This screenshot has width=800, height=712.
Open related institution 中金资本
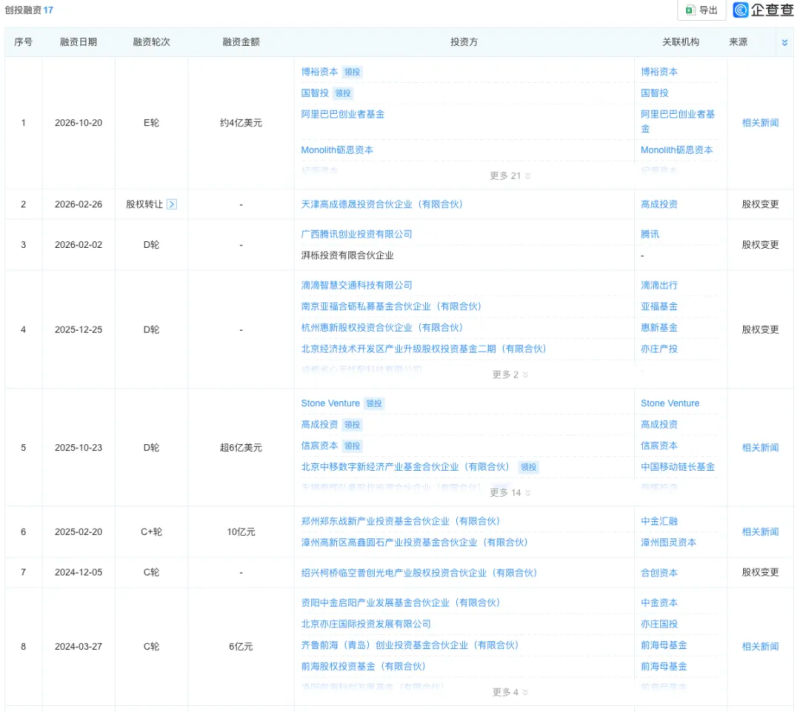(x=659, y=603)
